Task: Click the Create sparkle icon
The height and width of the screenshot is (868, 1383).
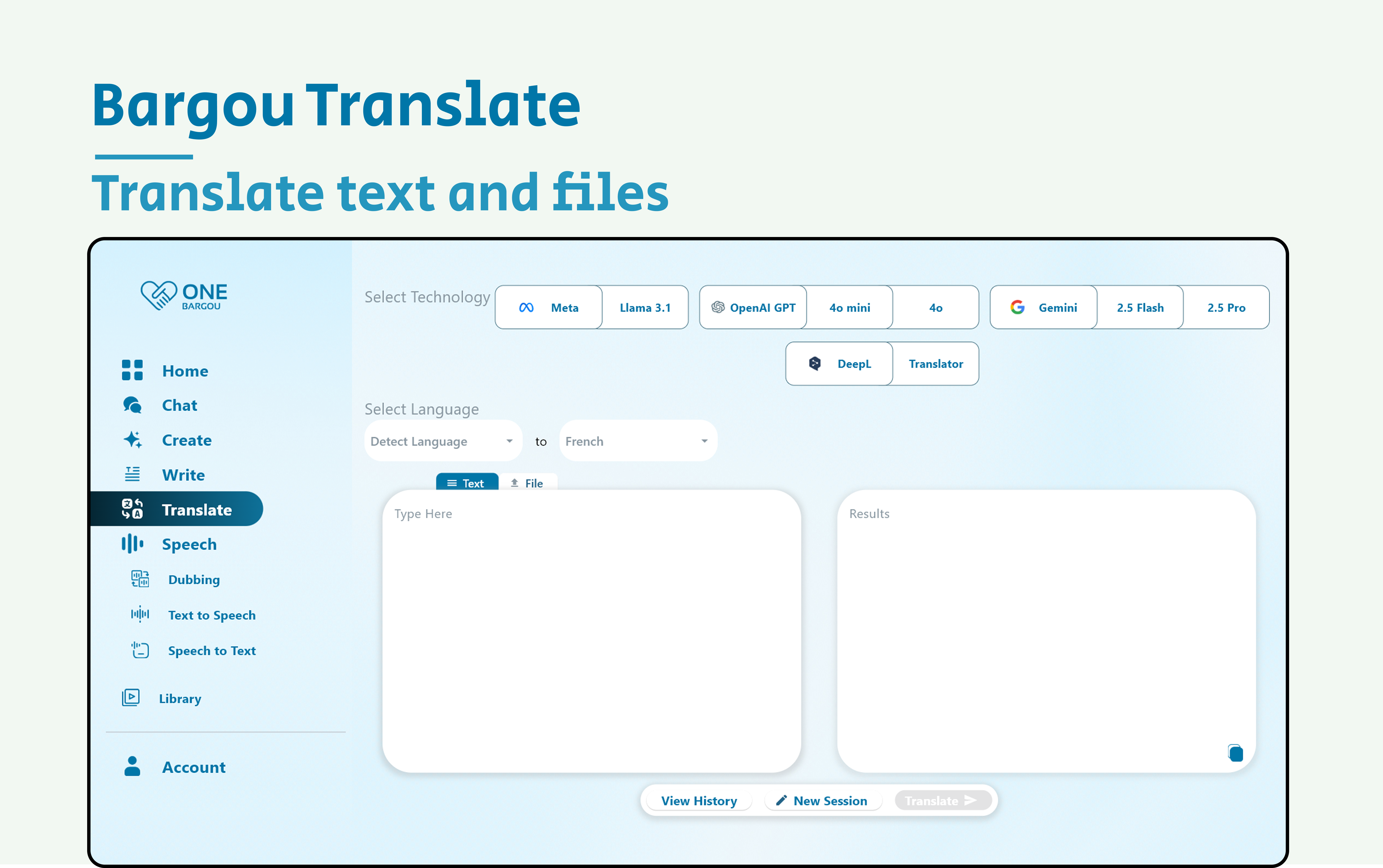Action: click(x=132, y=440)
